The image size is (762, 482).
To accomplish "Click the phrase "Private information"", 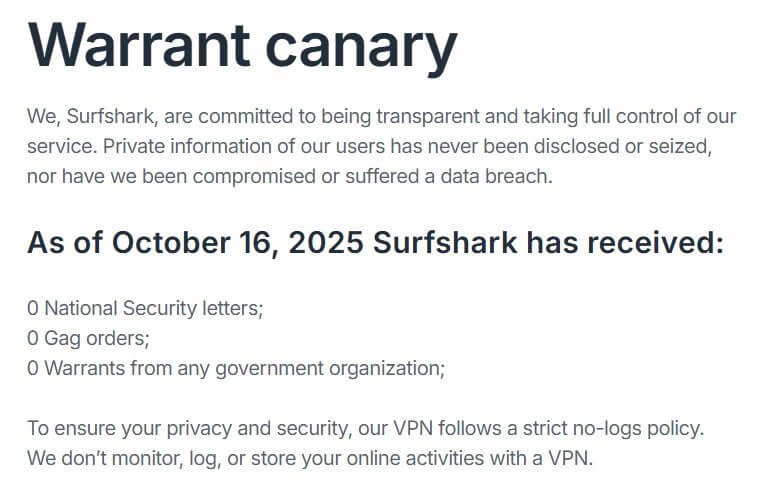I will click(x=180, y=146).
